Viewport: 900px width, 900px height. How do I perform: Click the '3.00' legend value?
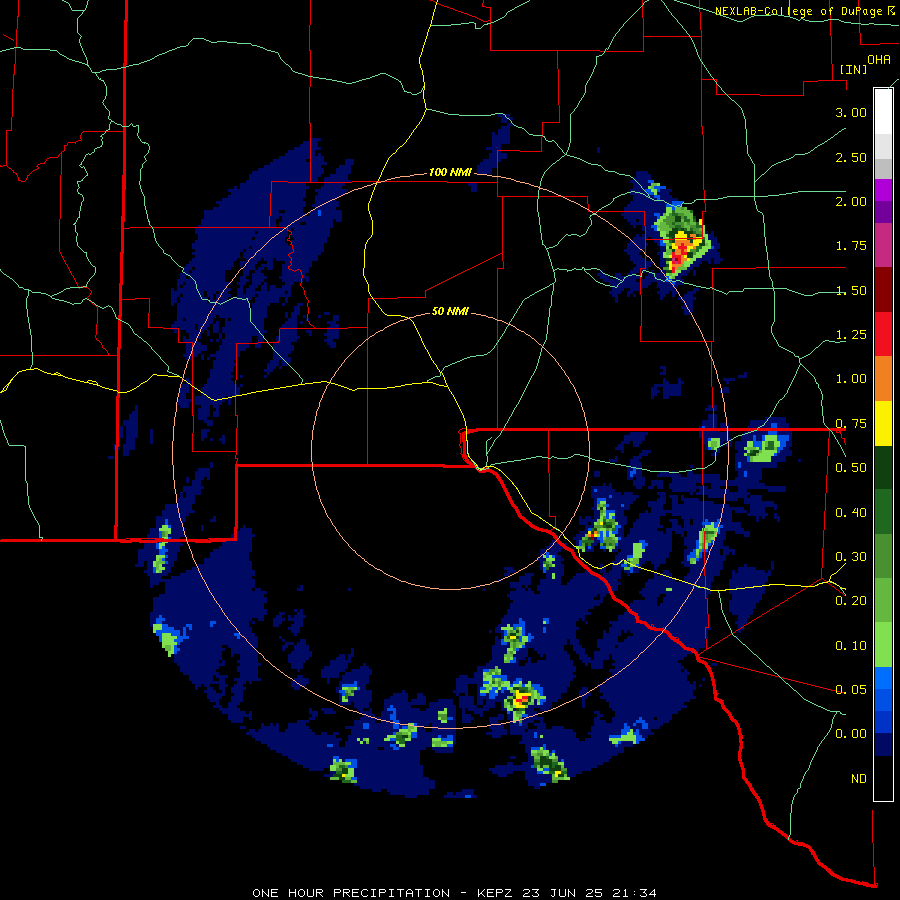(x=851, y=112)
